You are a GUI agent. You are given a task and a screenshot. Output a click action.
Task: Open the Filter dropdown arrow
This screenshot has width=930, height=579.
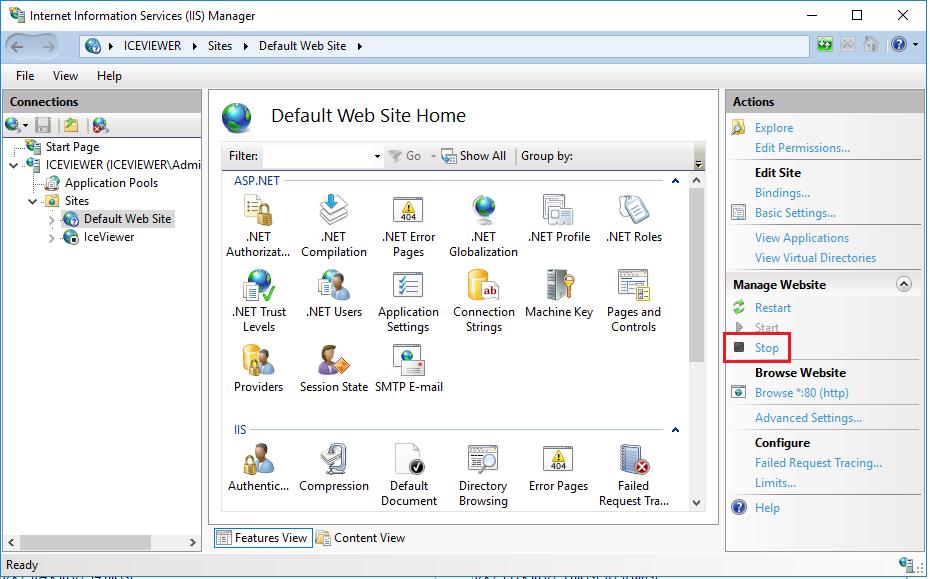coord(377,157)
